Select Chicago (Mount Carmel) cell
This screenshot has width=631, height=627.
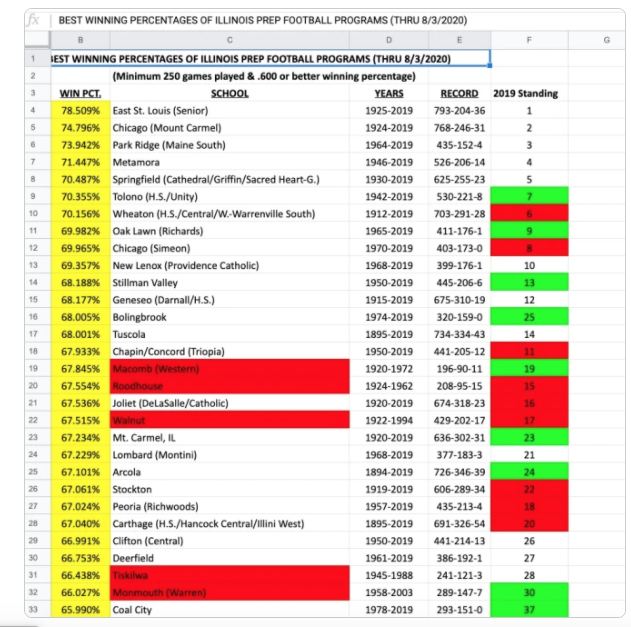point(229,128)
